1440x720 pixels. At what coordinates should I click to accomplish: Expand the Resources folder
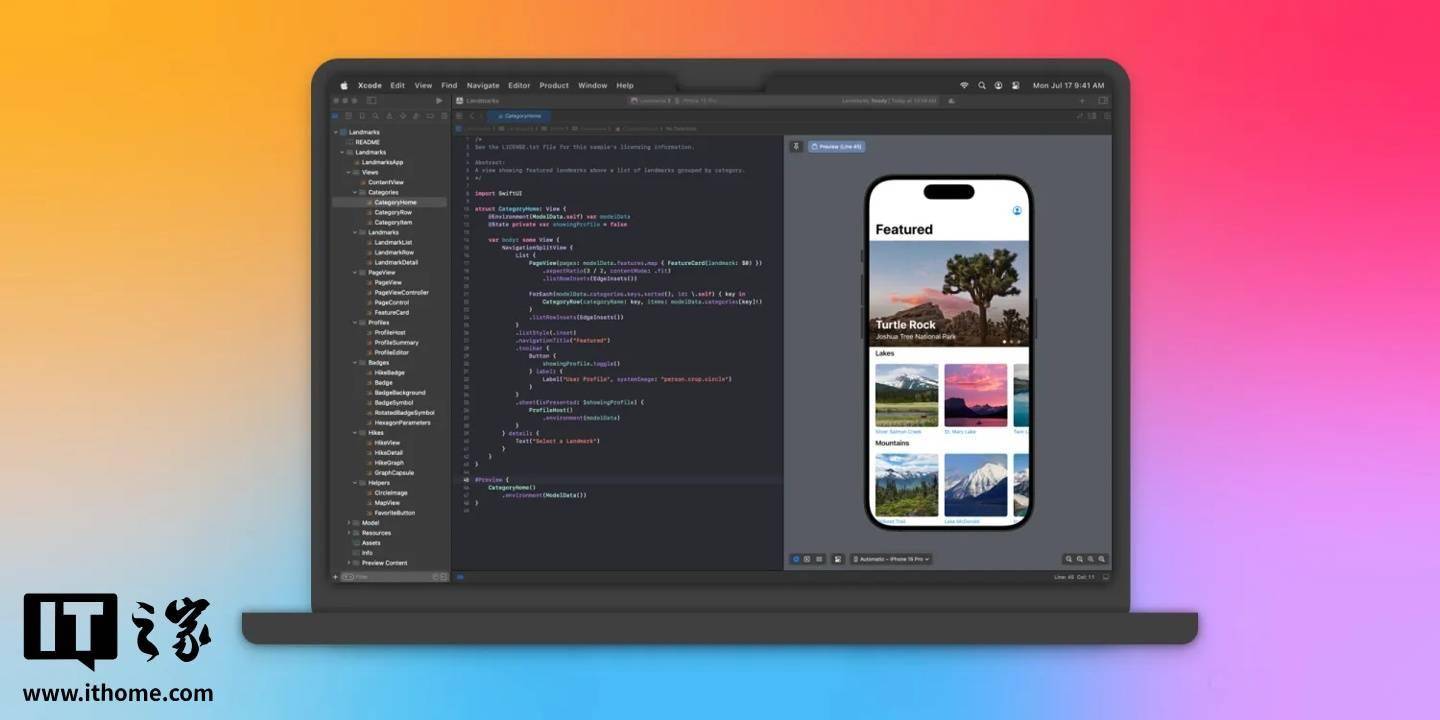point(348,532)
